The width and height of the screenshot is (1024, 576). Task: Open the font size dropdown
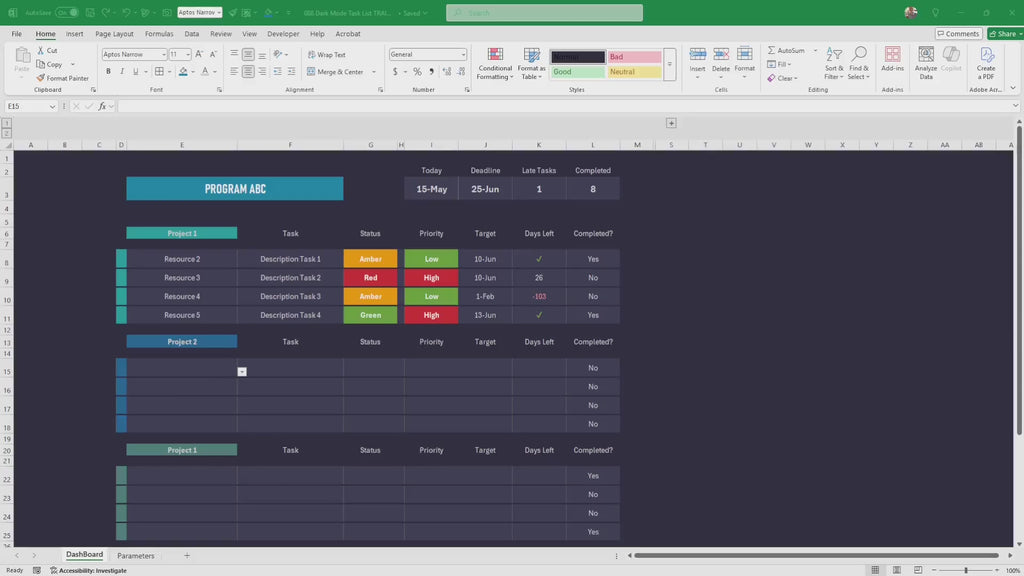point(188,55)
